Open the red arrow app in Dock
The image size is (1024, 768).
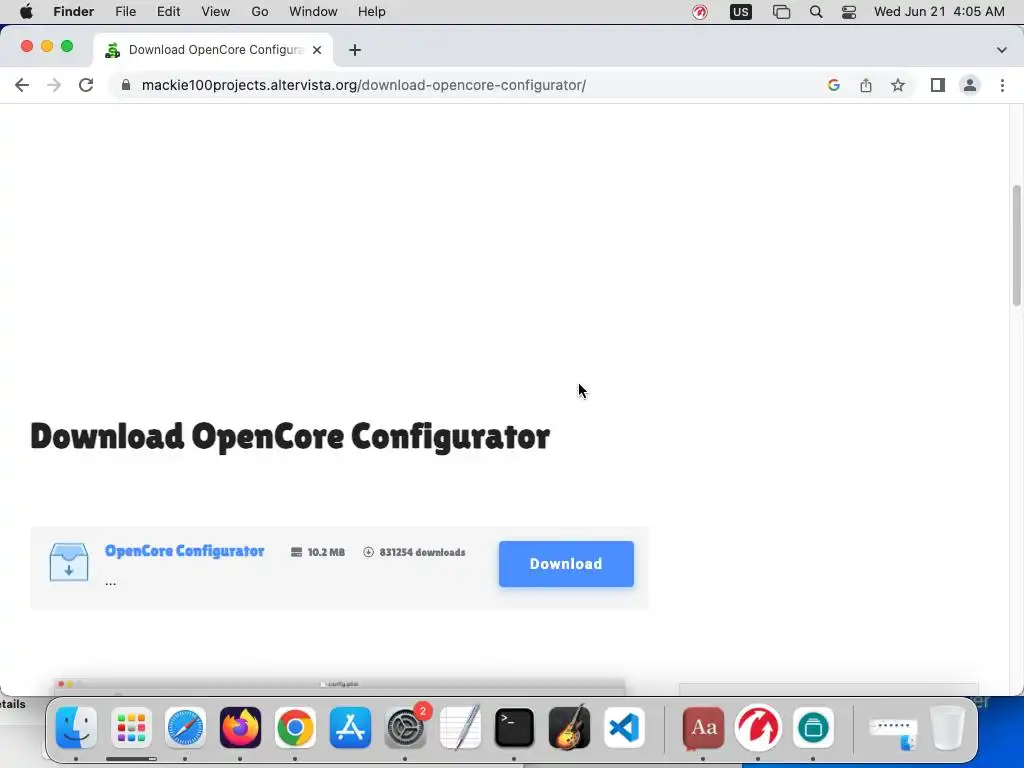pos(758,728)
